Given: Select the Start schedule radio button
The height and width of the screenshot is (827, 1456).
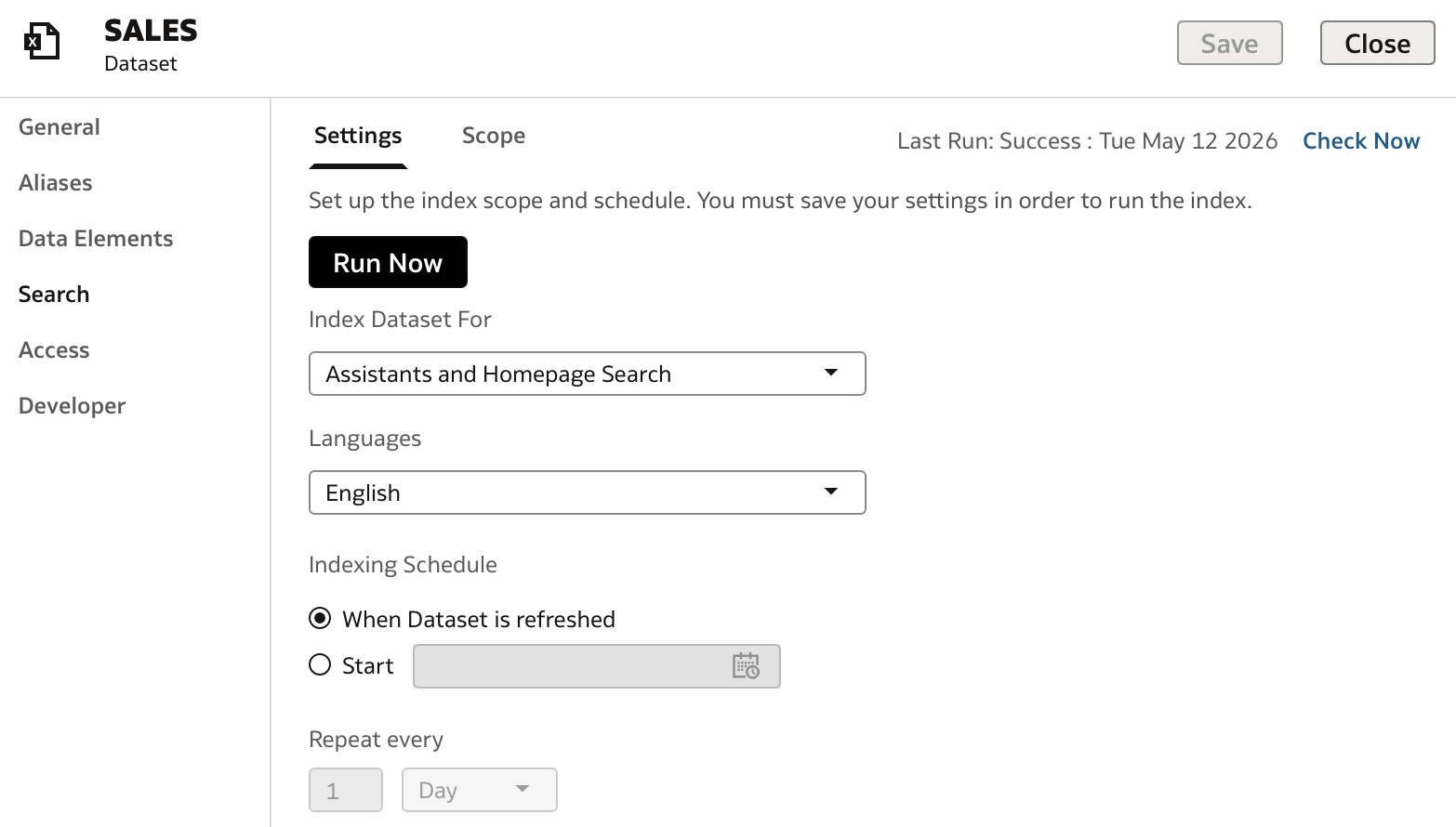Looking at the screenshot, I should point(320,664).
